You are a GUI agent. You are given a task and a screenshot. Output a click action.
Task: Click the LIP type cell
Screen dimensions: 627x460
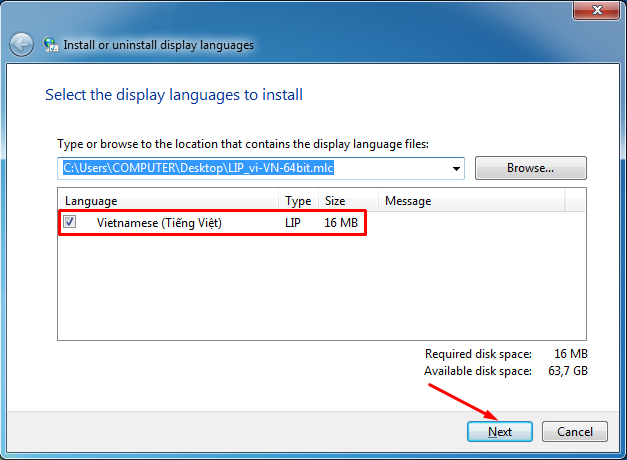click(x=293, y=222)
